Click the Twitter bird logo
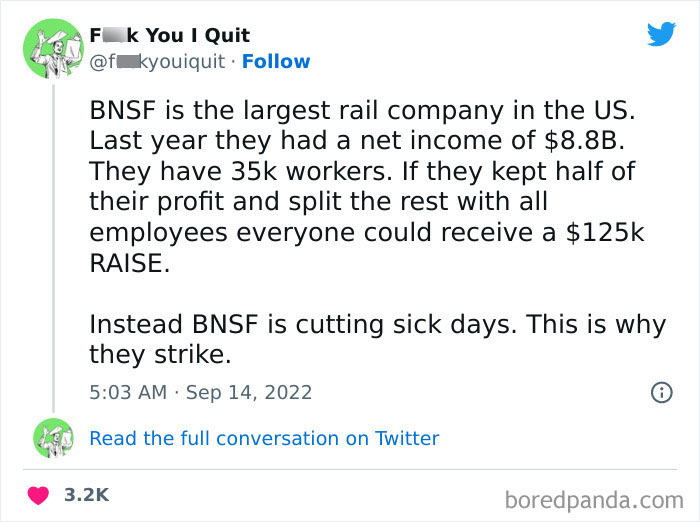The width and height of the screenshot is (700, 522). point(661,35)
